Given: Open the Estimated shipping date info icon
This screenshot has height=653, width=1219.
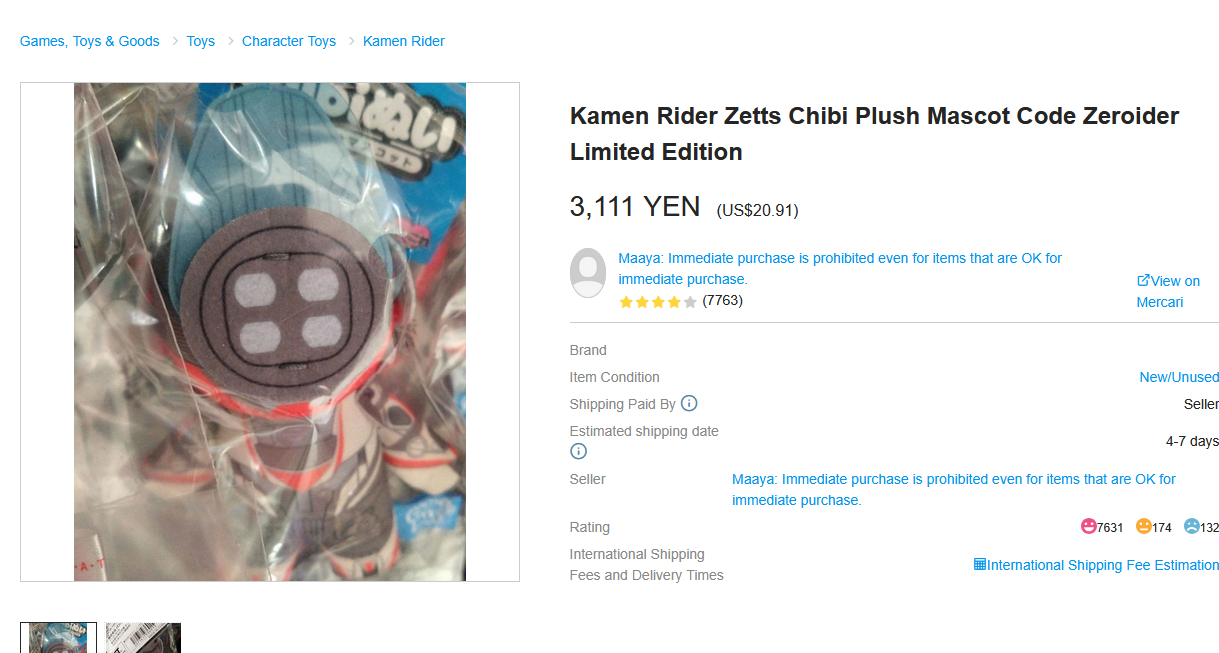Looking at the screenshot, I should 578,451.
